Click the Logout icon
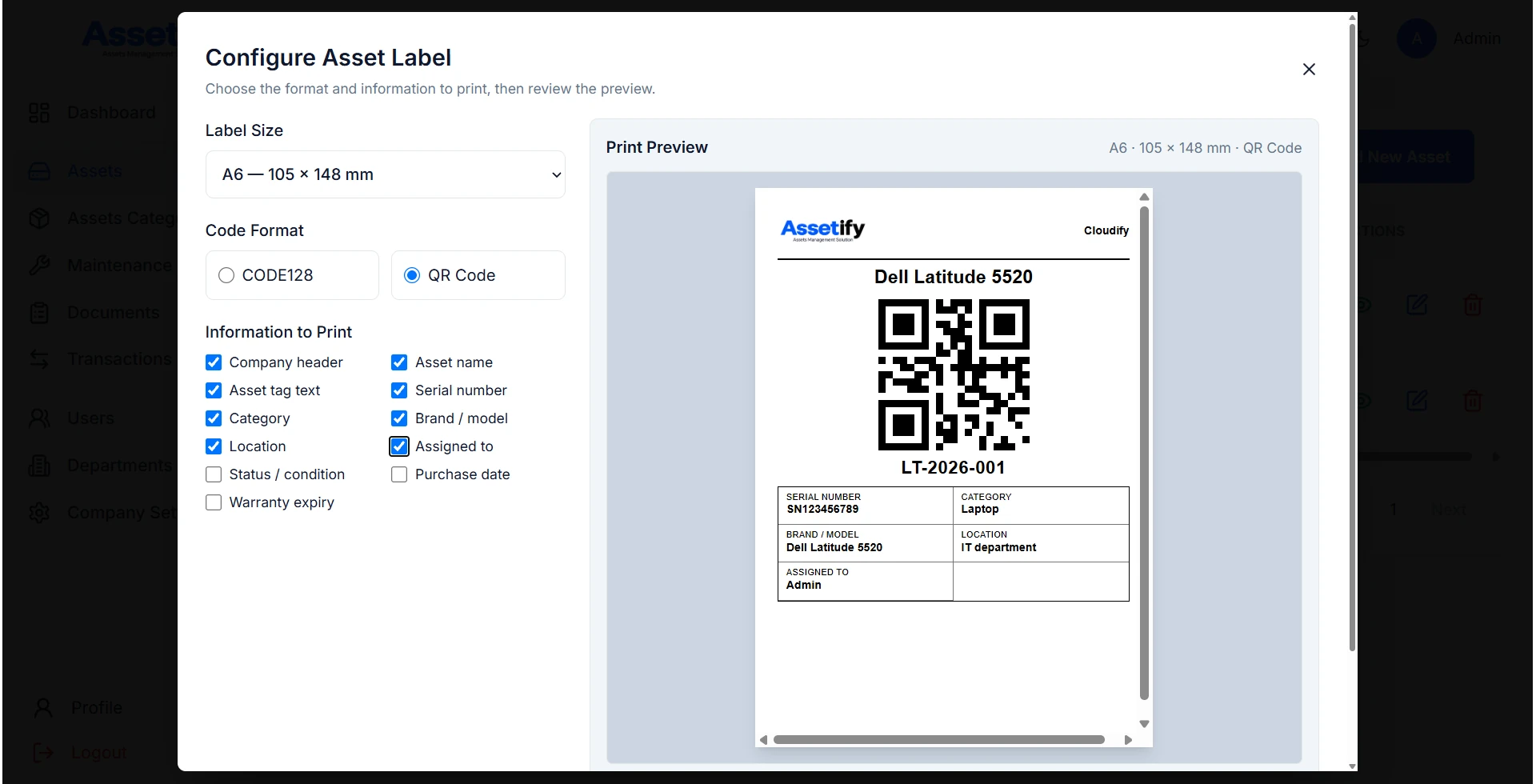 point(43,752)
